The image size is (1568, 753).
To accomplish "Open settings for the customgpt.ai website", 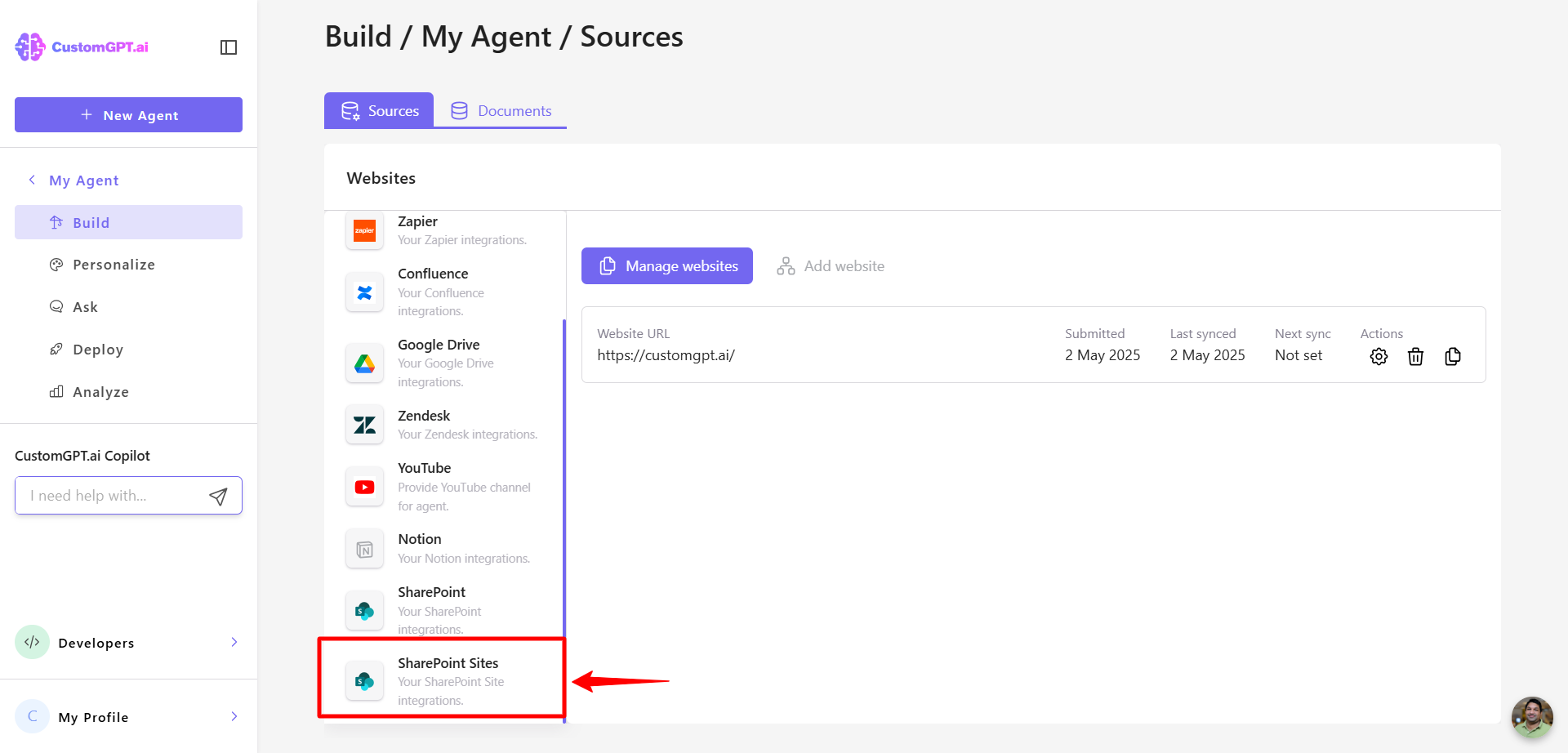I will [1379, 356].
